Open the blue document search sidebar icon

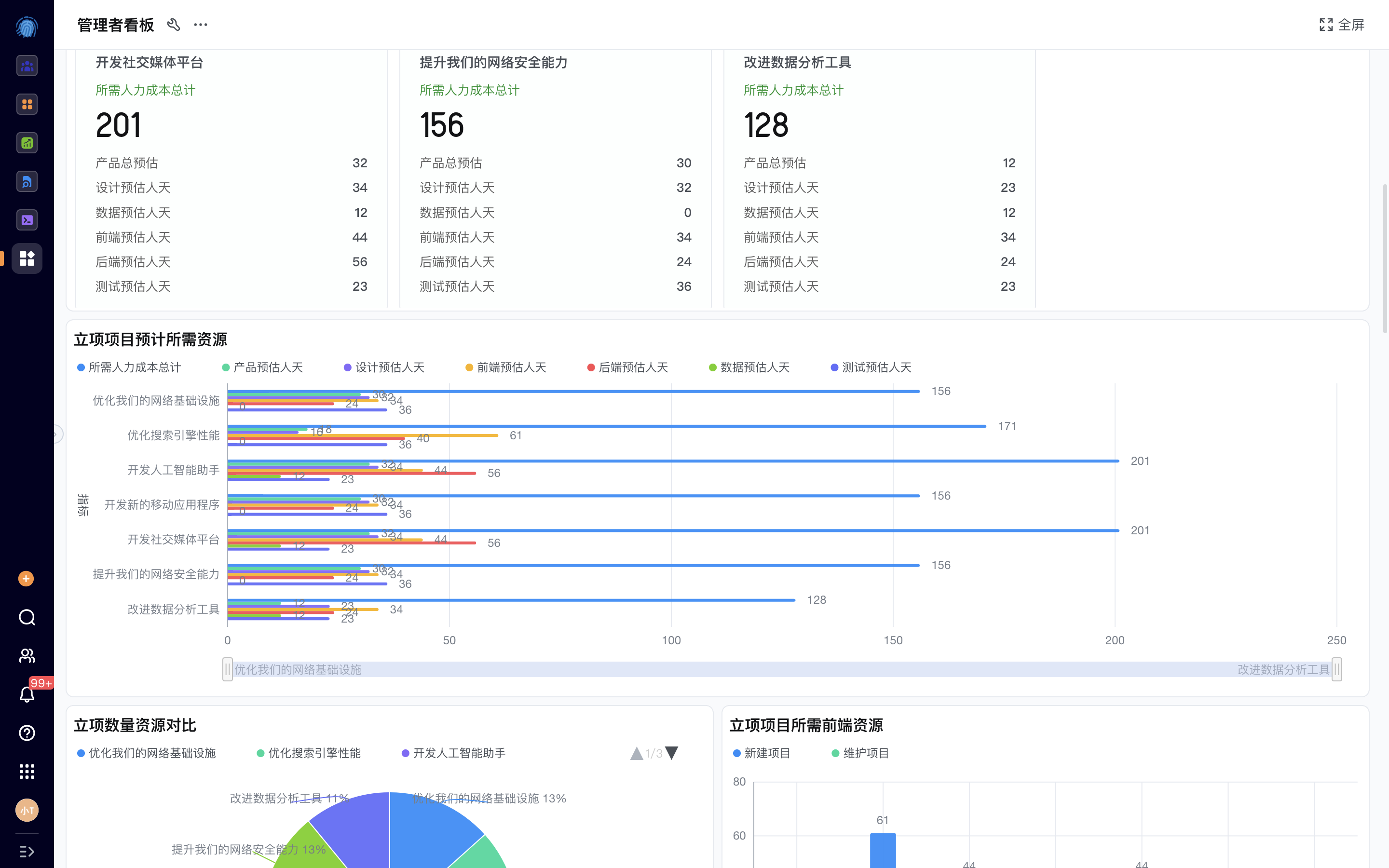(x=27, y=181)
